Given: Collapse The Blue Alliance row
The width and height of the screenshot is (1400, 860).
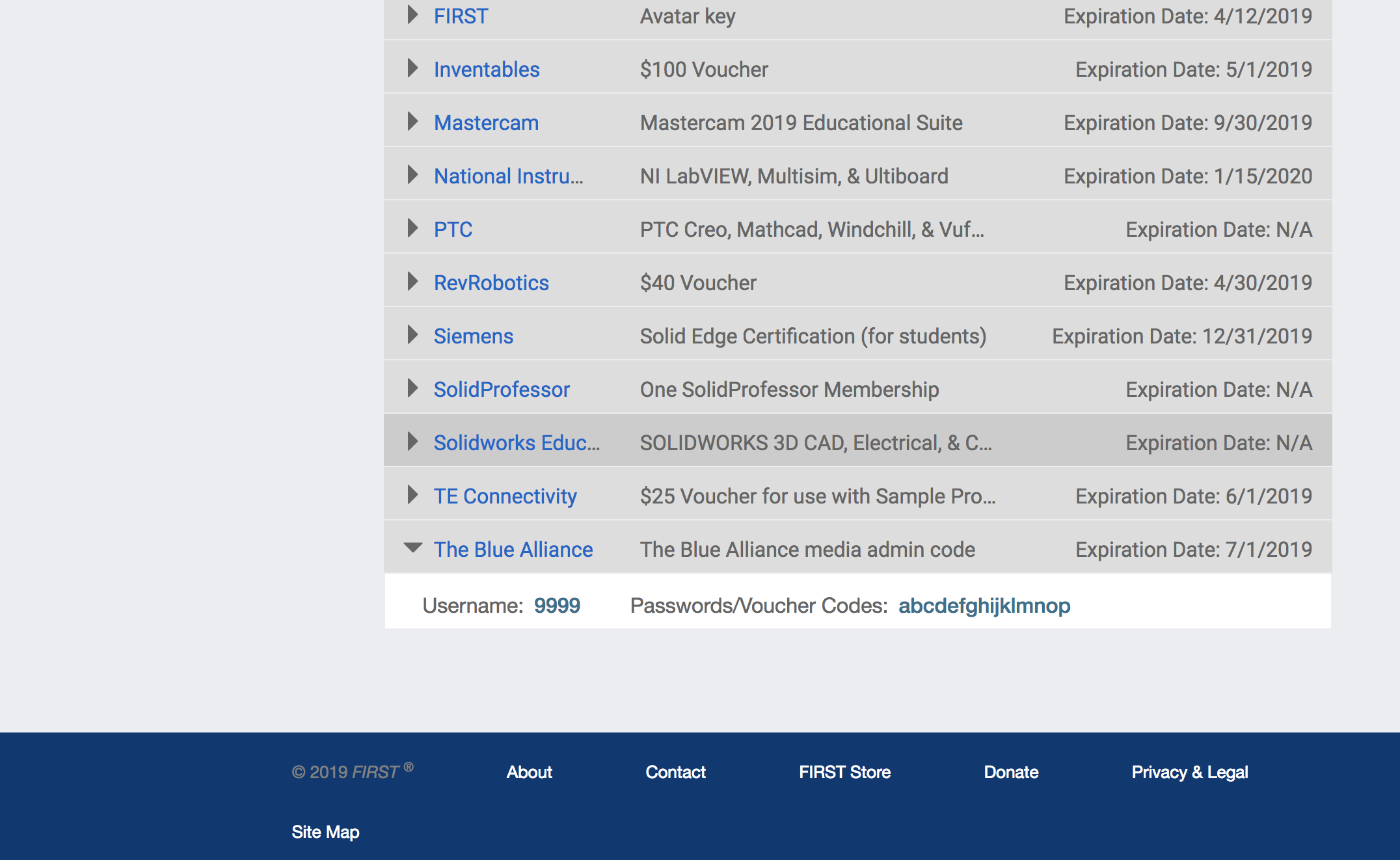Looking at the screenshot, I should 412,548.
